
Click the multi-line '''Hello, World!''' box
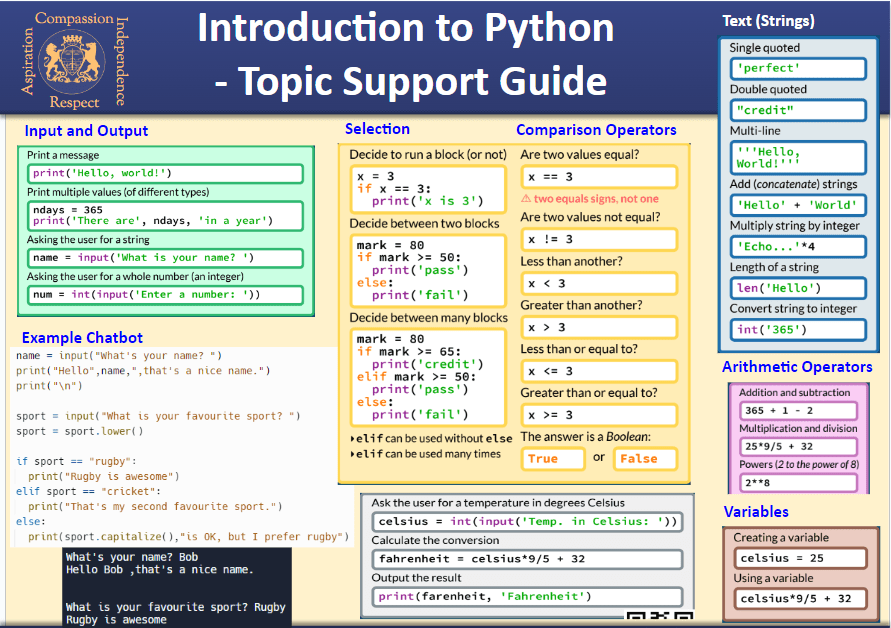tap(798, 157)
